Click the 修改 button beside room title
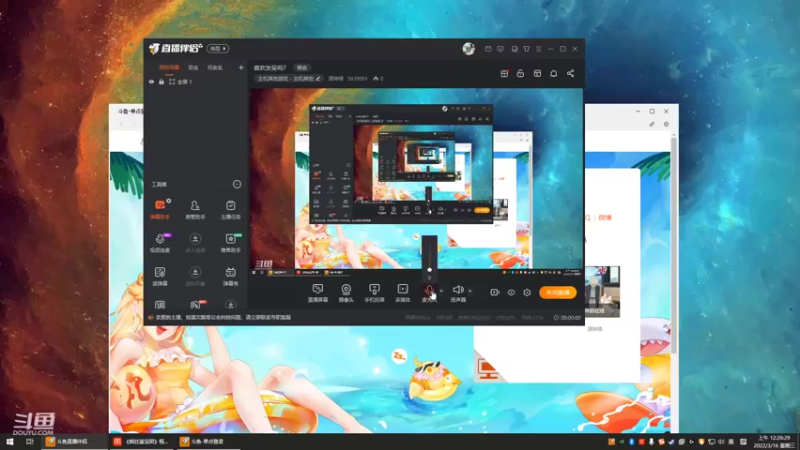800x450 pixels. tap(302, 67)
